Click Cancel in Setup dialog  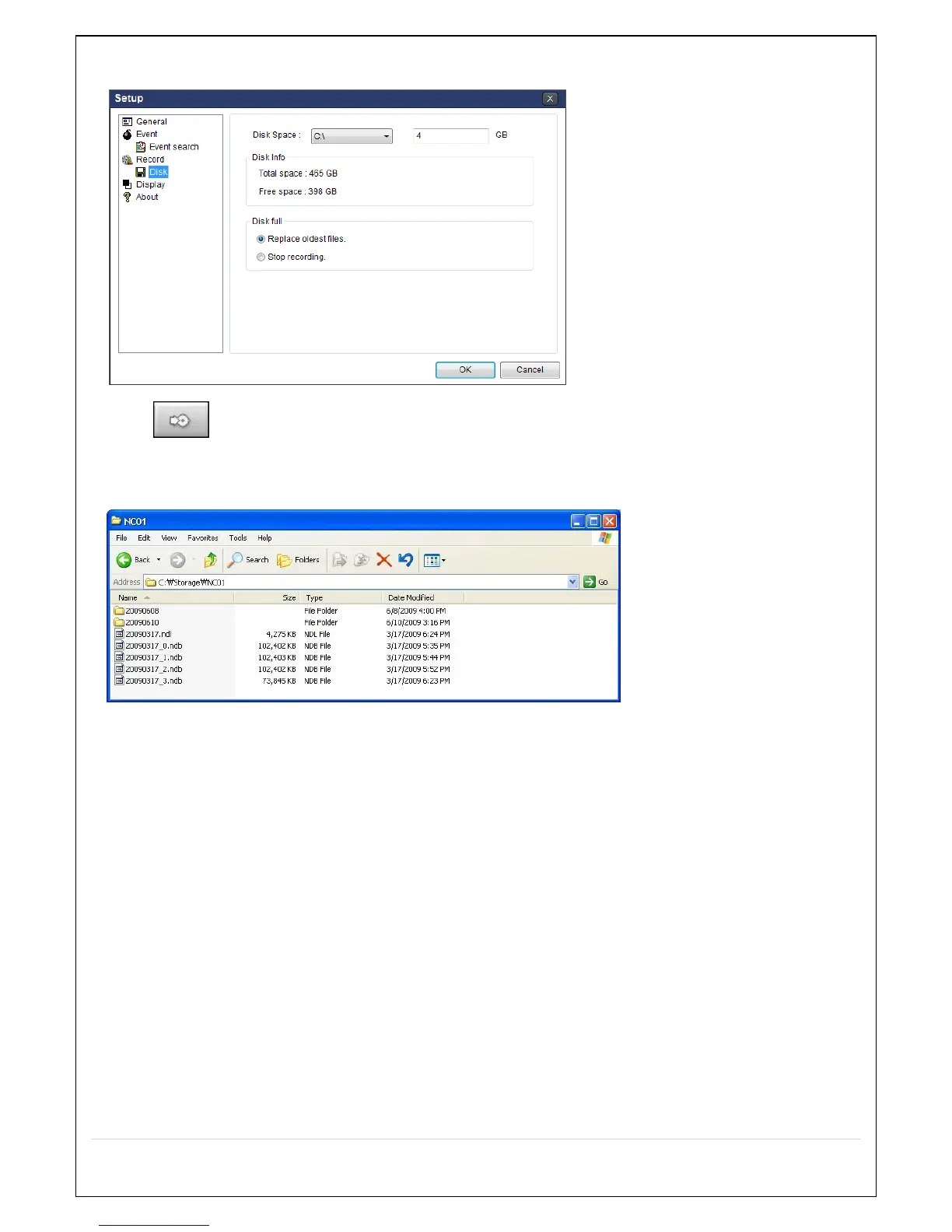click(x=530, y=369)
